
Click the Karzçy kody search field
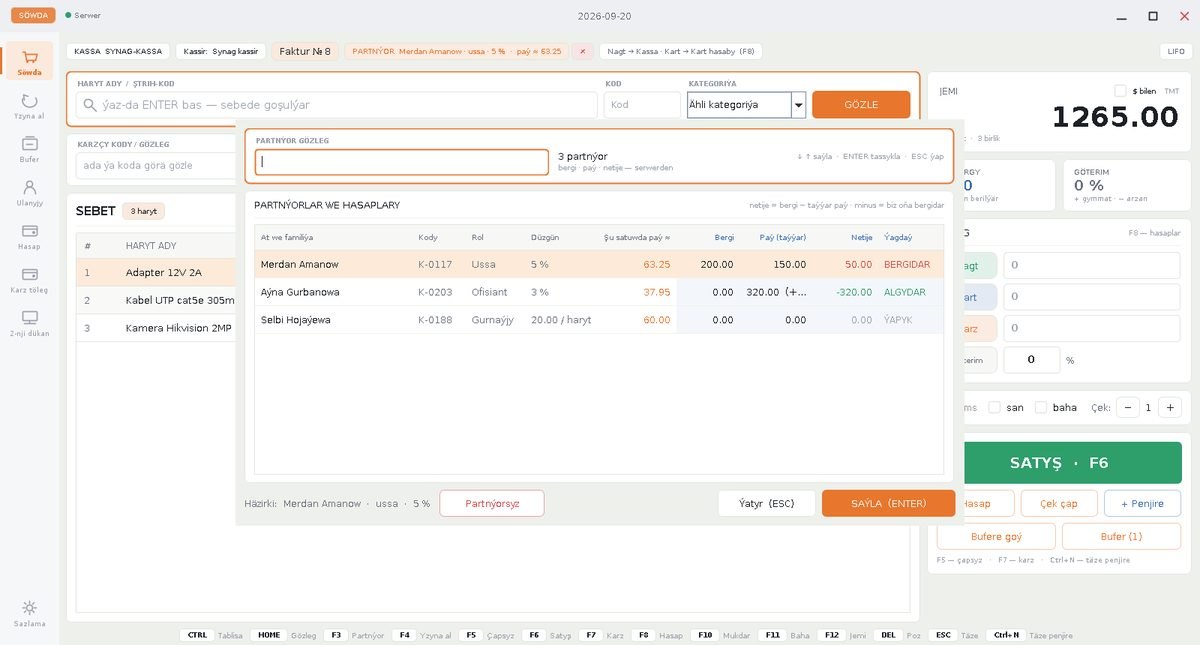(x=155, y=165)
